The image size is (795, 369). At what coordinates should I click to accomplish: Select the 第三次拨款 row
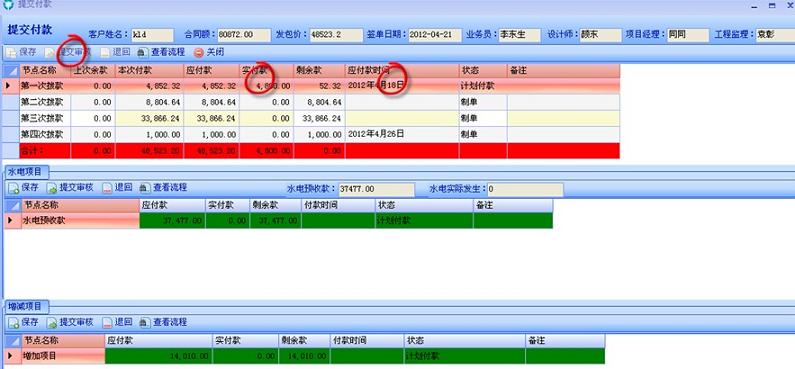pos(311,119)
